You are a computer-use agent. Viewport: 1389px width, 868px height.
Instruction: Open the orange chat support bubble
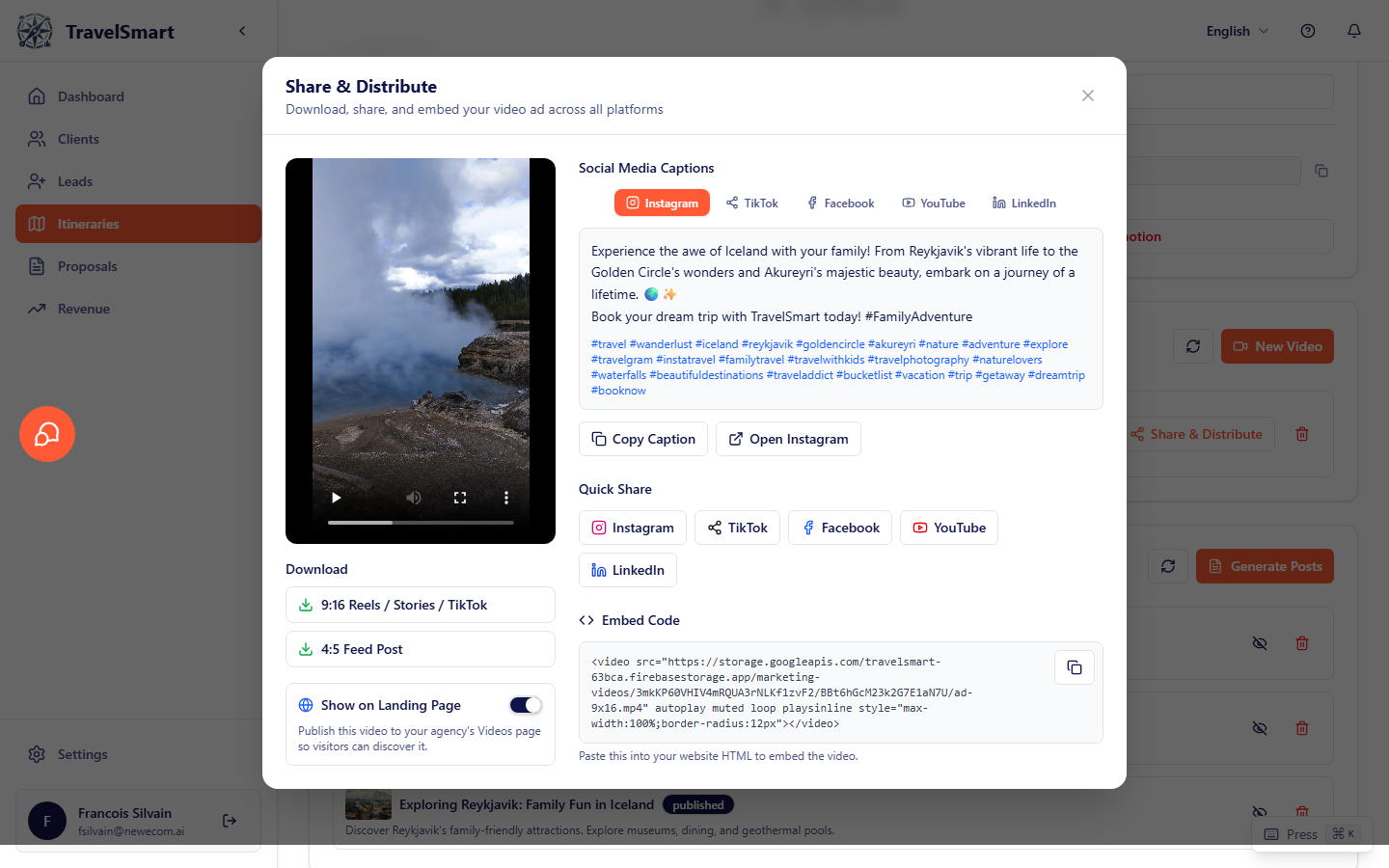click(x=47, y=434)
